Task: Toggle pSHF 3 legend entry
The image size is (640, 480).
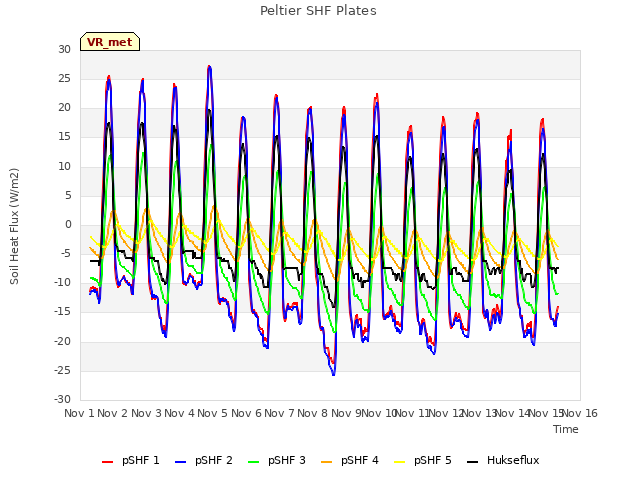Action: coord(277,460)
